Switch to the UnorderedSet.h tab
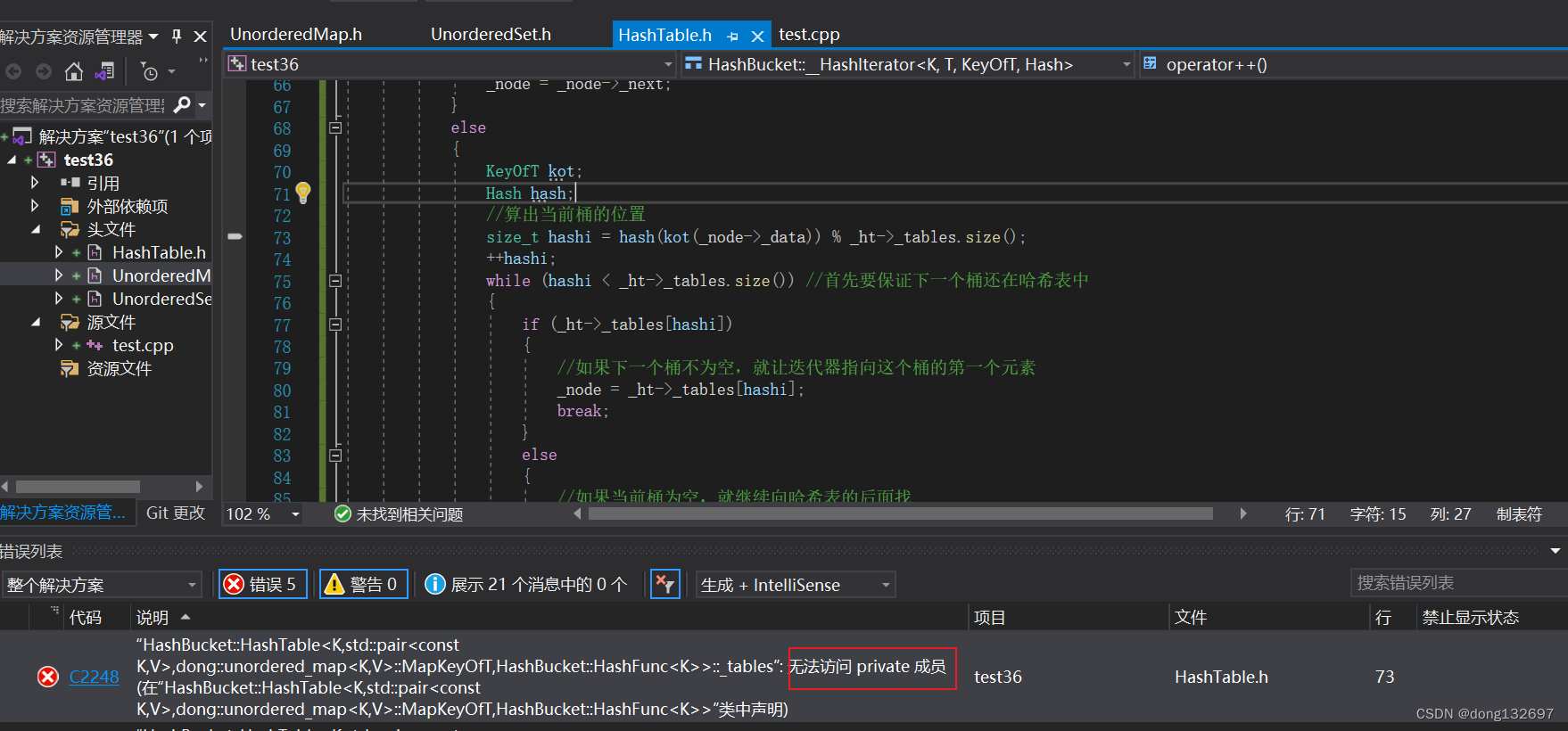Image resolution: width=1568 pixels, height=731 pixels. (x=491, y=35)
